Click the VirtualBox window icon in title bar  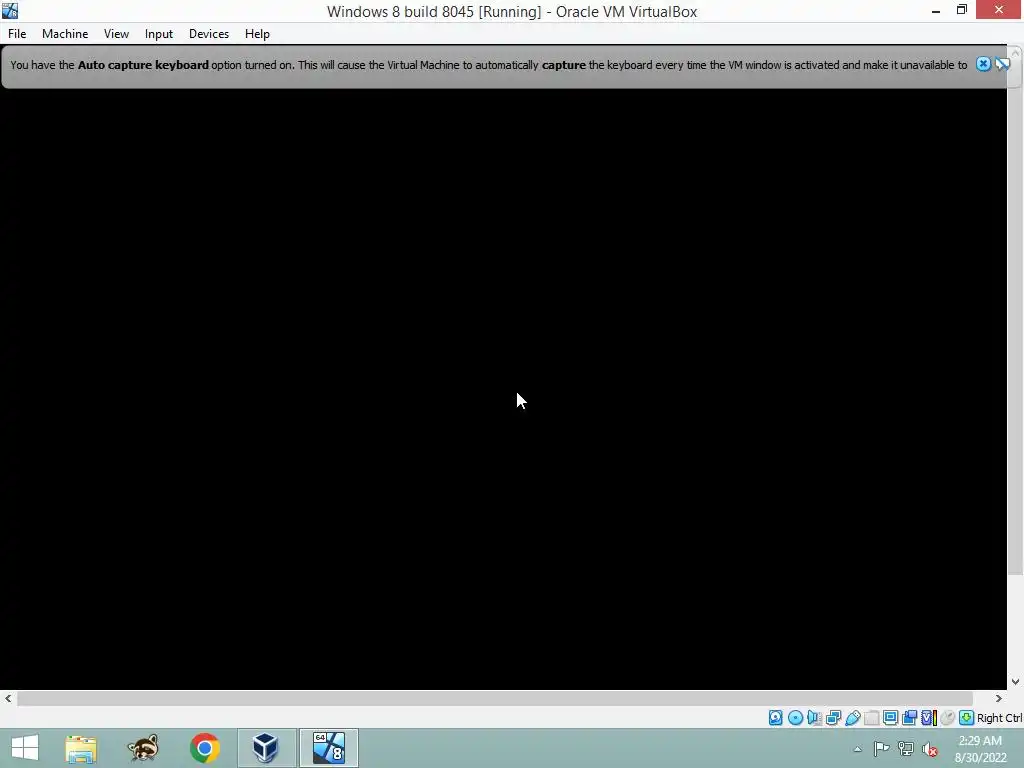click(x=10, y=10)
